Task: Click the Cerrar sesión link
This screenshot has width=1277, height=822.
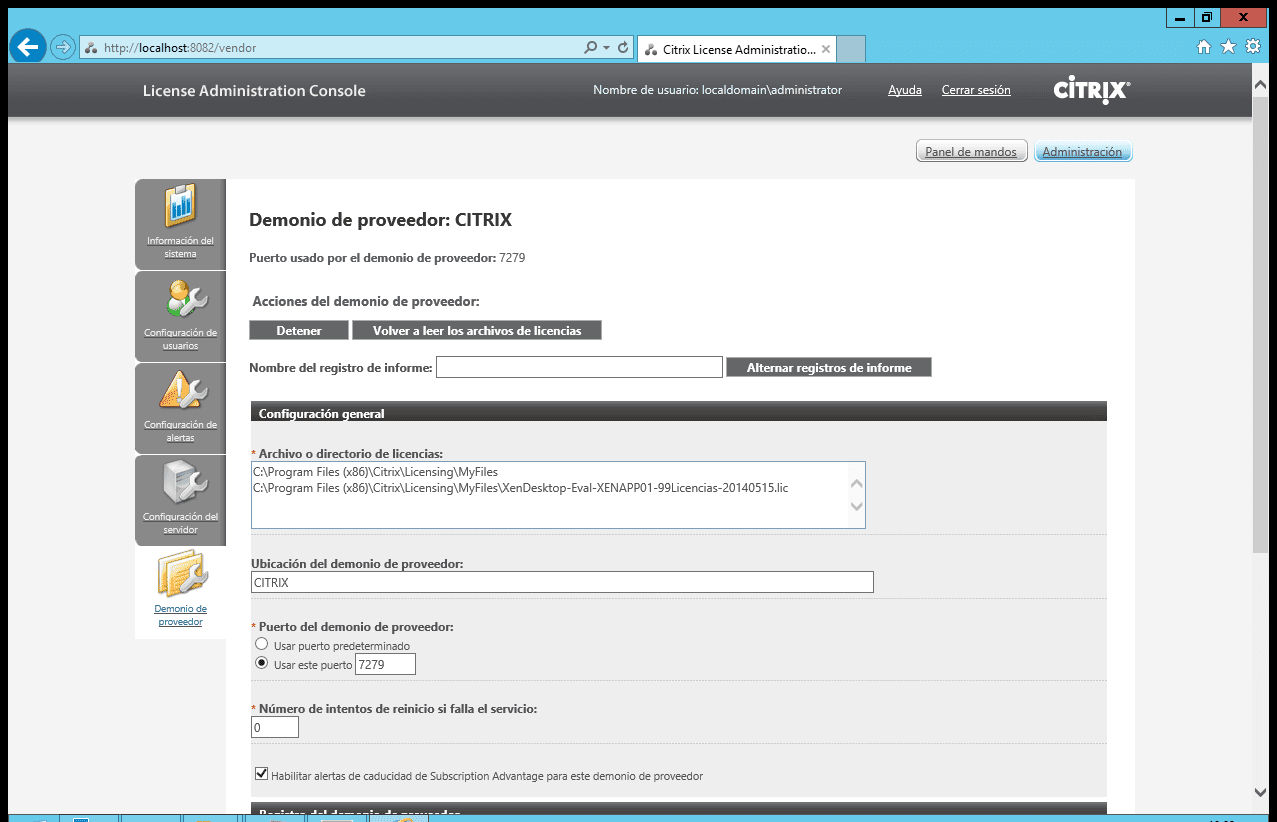Action: 975,90
